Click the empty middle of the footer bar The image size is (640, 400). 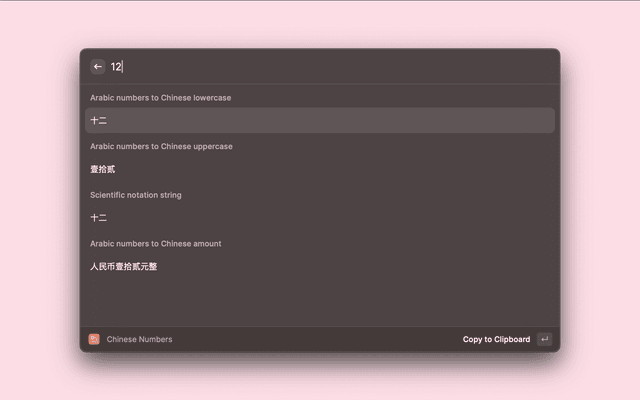320,339
